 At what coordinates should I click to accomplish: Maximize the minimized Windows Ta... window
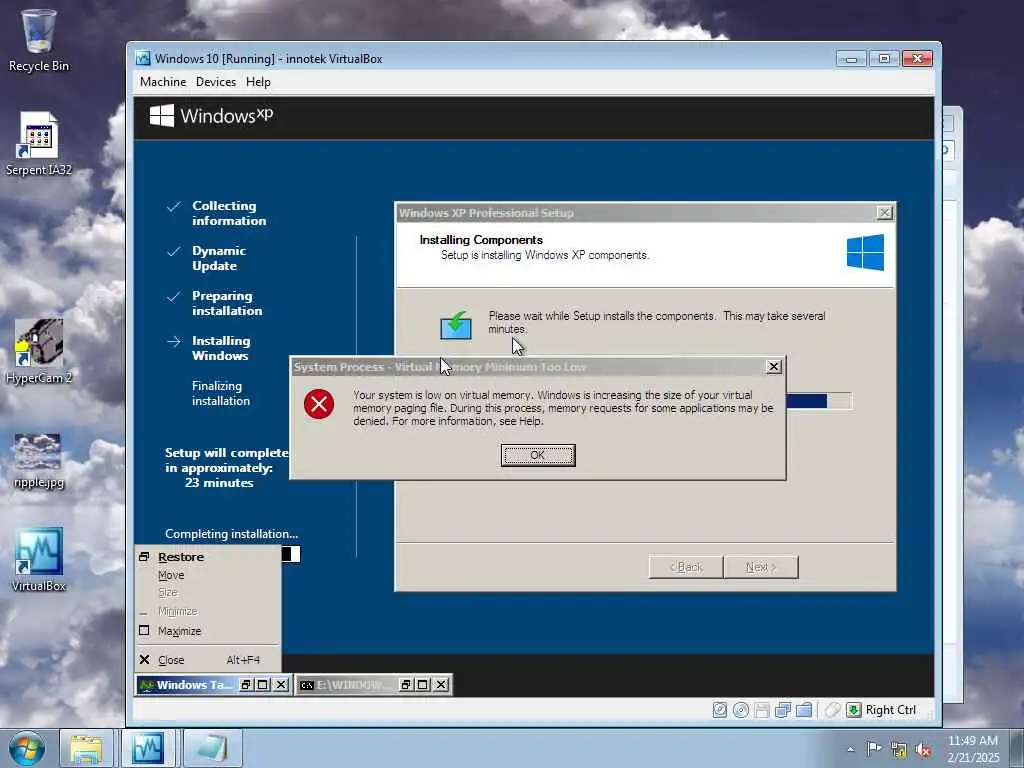tap(263, 684)
